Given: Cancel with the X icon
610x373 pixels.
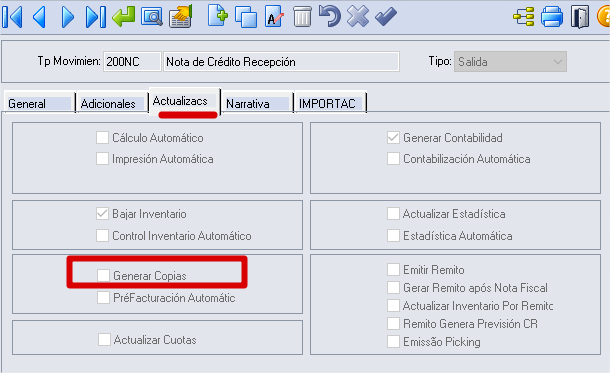Looking at the screenshot, I should click(358, 16).
